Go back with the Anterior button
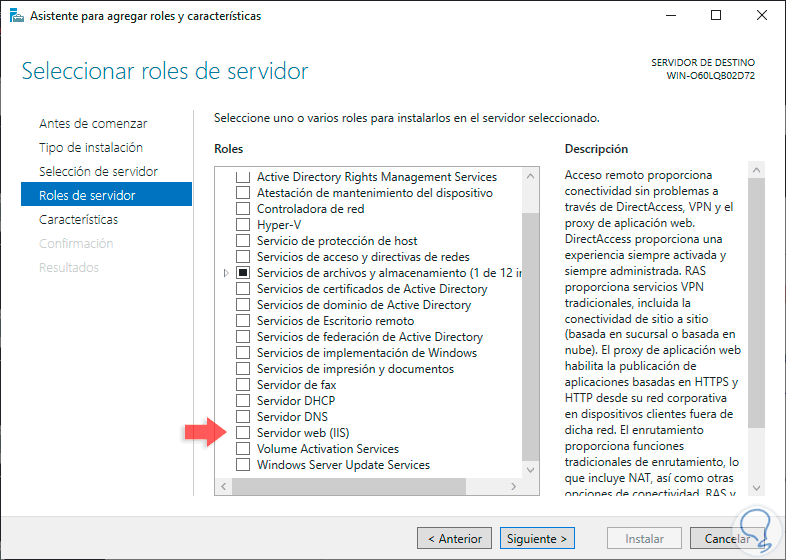The image size is (786, 560). [x=455, y=538]
